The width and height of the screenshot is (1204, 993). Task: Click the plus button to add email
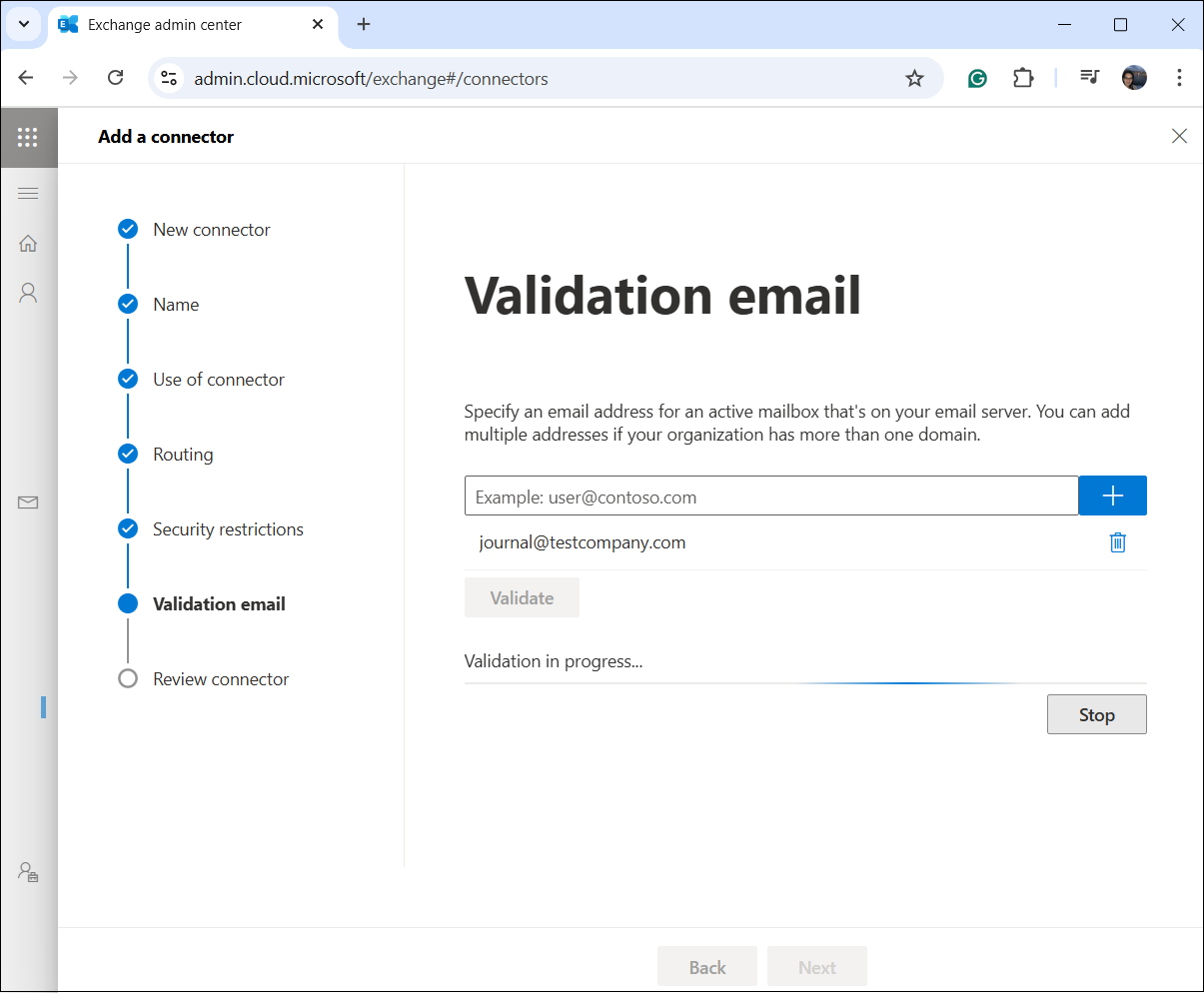[1112, 496]
